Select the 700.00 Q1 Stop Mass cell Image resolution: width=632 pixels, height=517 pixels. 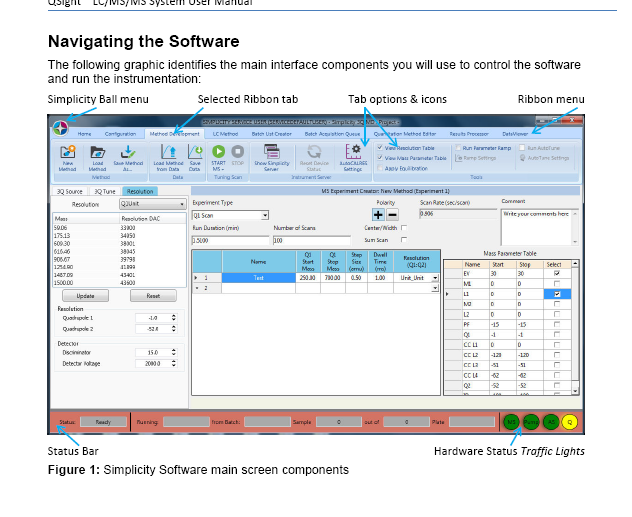[333, 278]
